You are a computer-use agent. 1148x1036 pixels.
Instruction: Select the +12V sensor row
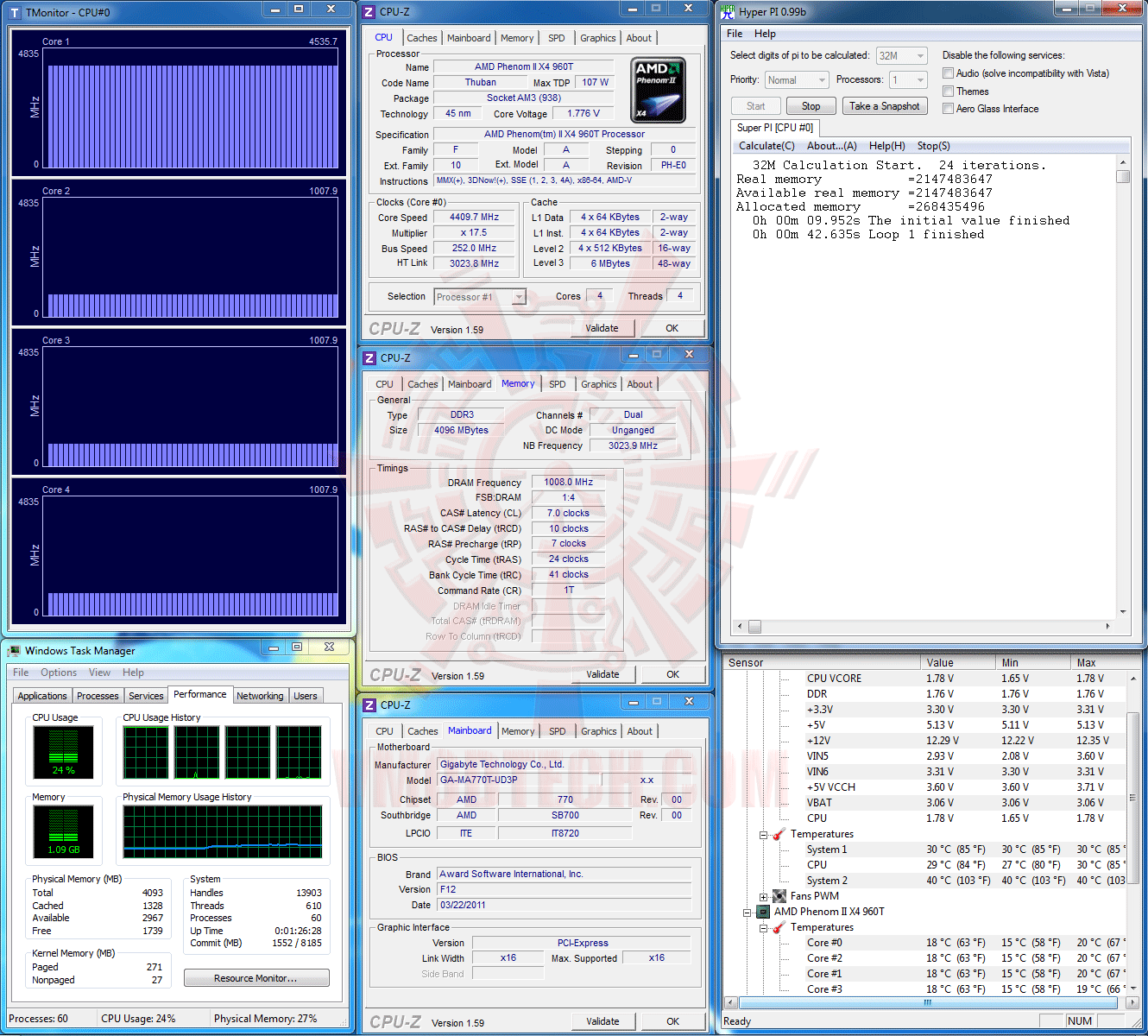click(924, 741)
